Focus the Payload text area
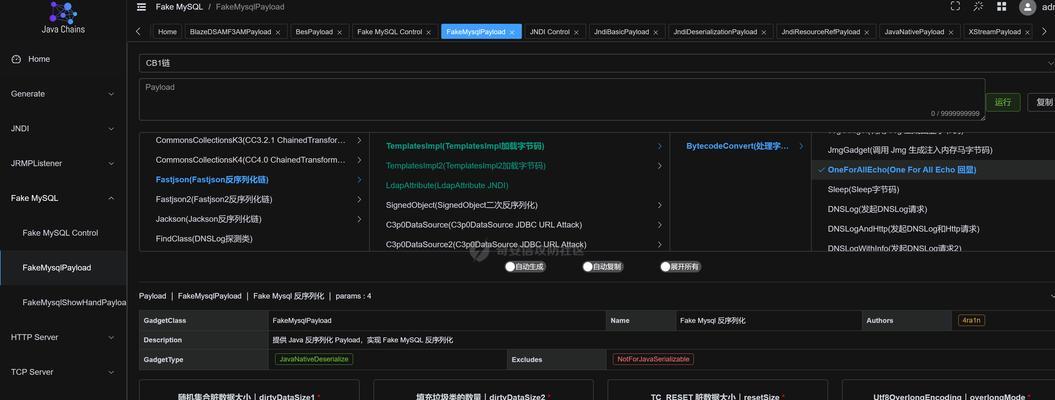This screenshot has width=1055, height=400. pos(562,99)
